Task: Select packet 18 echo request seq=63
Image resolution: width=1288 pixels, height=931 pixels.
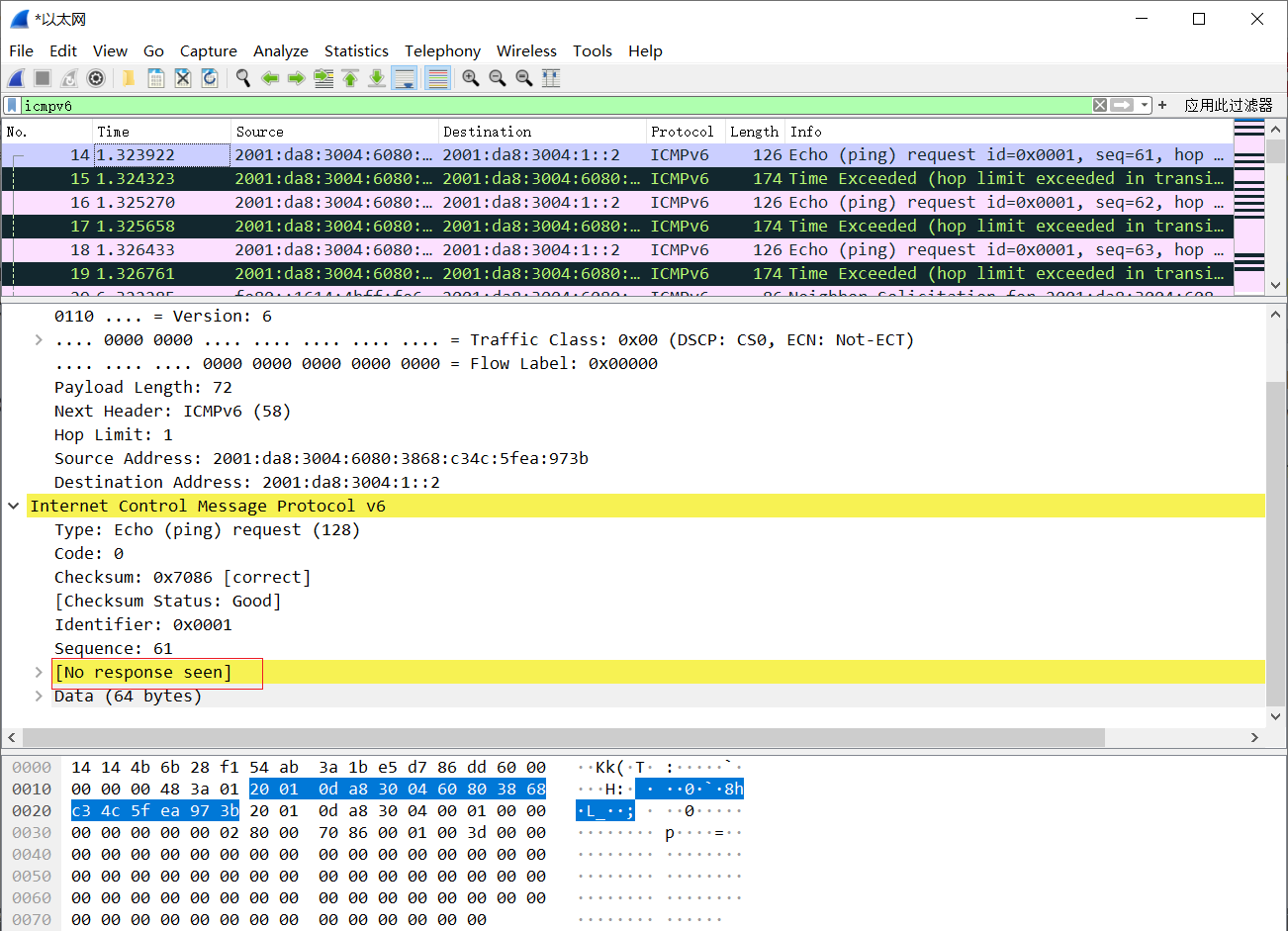Action: (617, 249)
